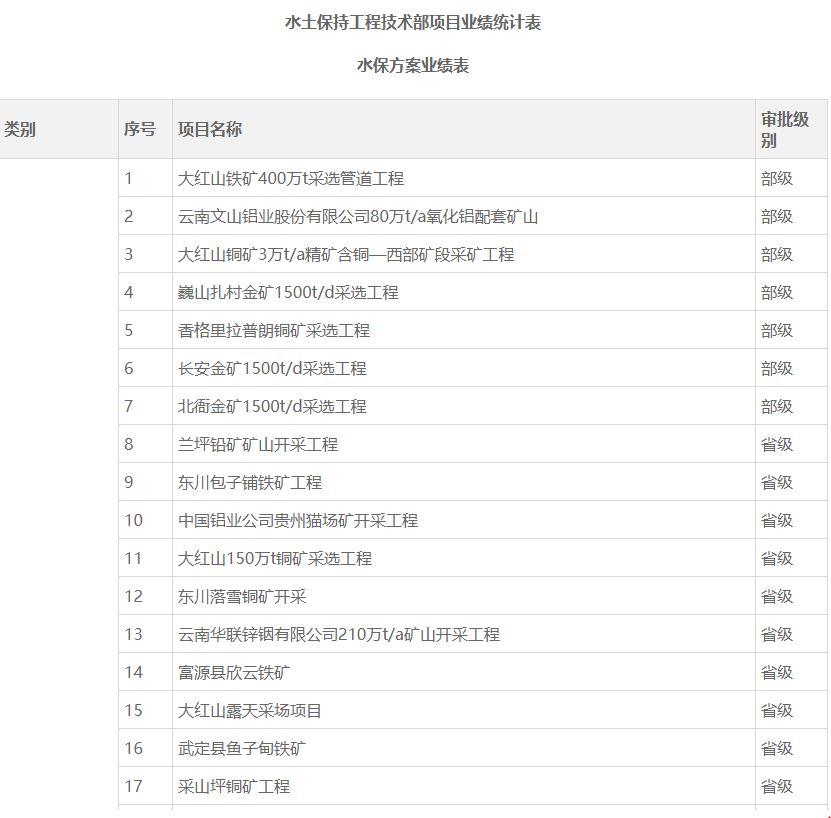Screen dimensions: 831x818
Task: Click the 云南华联锌铟有限公司210万t/a矿山开采工程 row
Action: tap(339, 635)
